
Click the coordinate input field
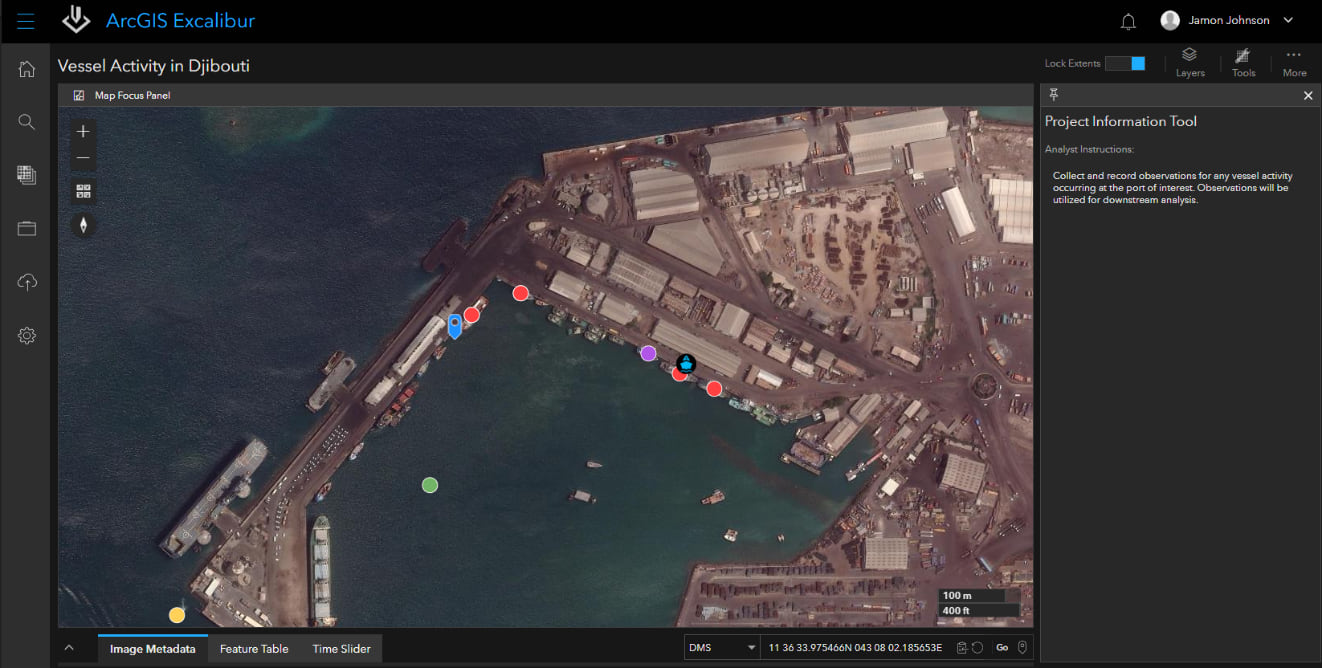(855, 648)
